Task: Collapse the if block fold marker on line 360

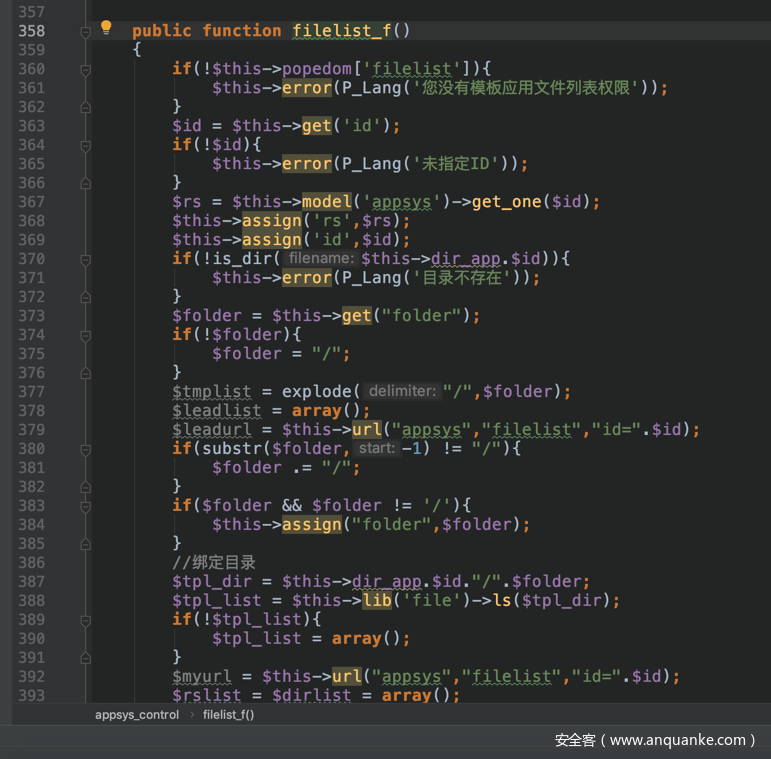Action: (86, 70)
